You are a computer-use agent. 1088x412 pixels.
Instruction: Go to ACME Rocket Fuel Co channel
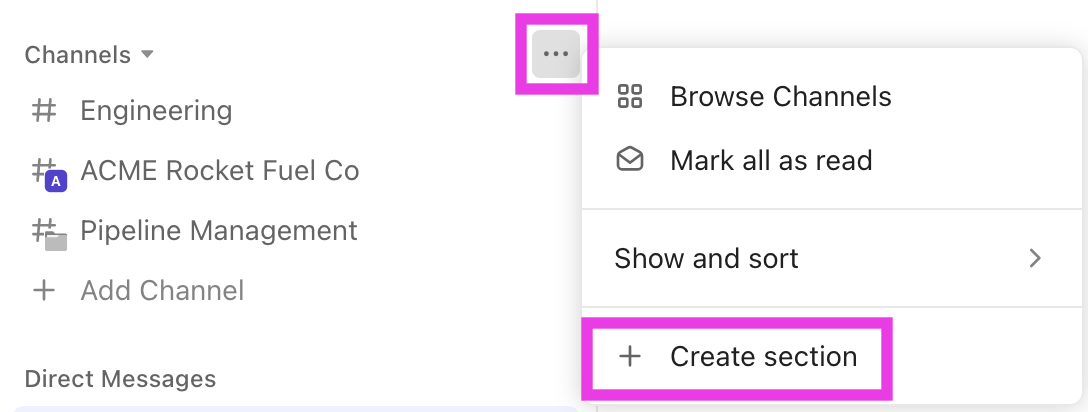(x=219, y=171)
